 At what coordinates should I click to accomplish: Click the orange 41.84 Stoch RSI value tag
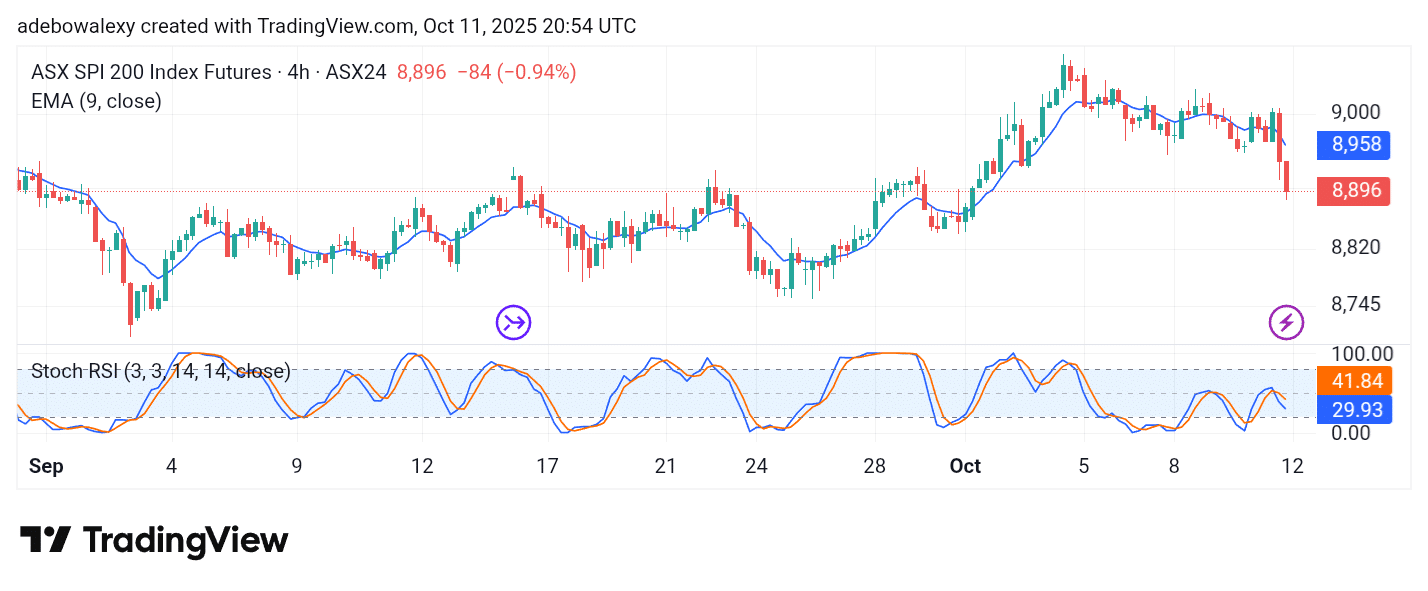click(1352, 381)
